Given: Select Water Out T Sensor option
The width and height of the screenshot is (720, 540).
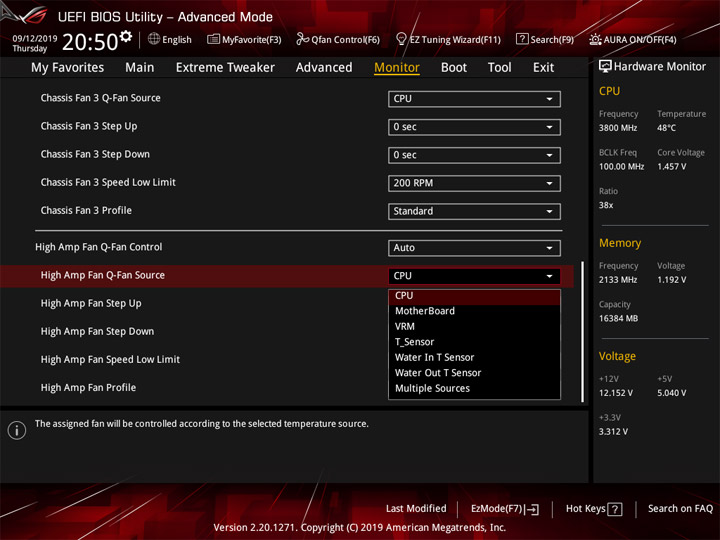Looking at the screenshot, I should coord(474,373).
